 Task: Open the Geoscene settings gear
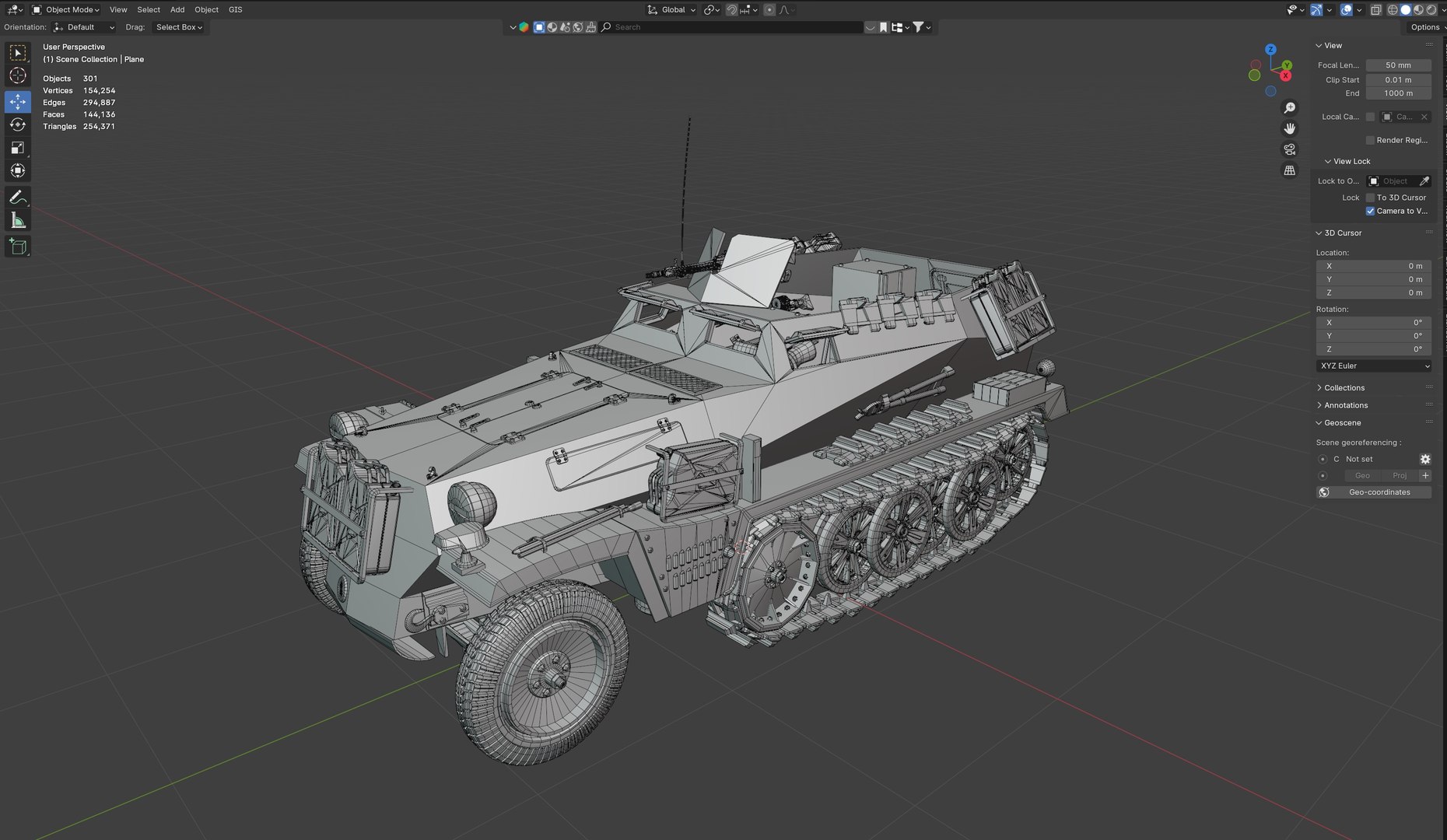(1425, 460)
